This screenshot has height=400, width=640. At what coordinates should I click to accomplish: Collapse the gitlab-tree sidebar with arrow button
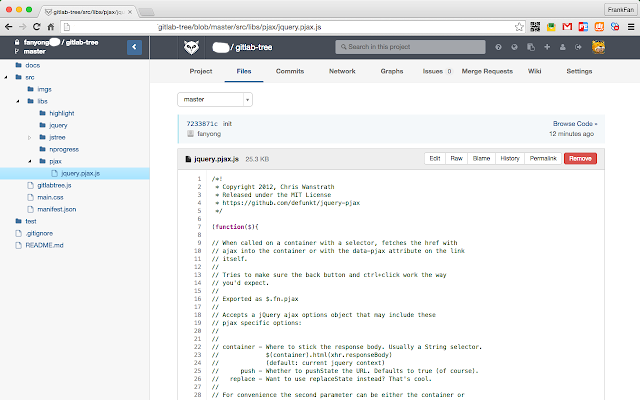click(x=134, y=47)
